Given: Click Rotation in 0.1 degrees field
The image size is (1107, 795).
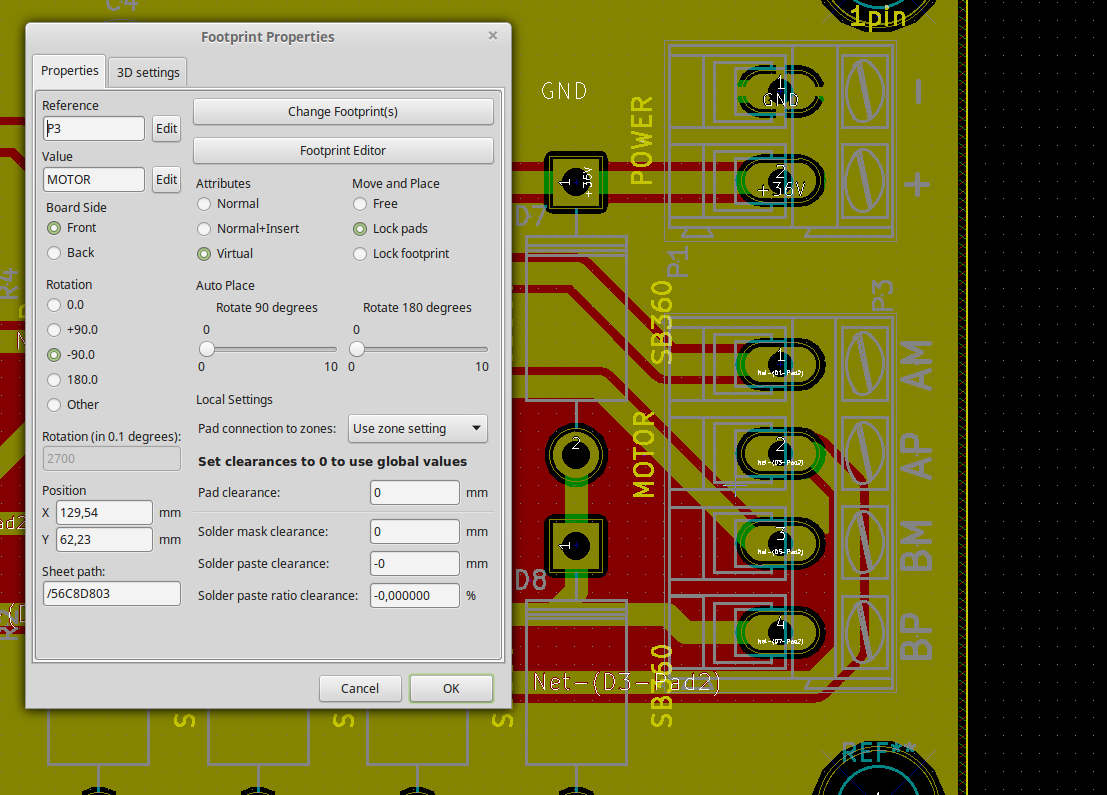Looking at the screenshot, I should (112, 458).
